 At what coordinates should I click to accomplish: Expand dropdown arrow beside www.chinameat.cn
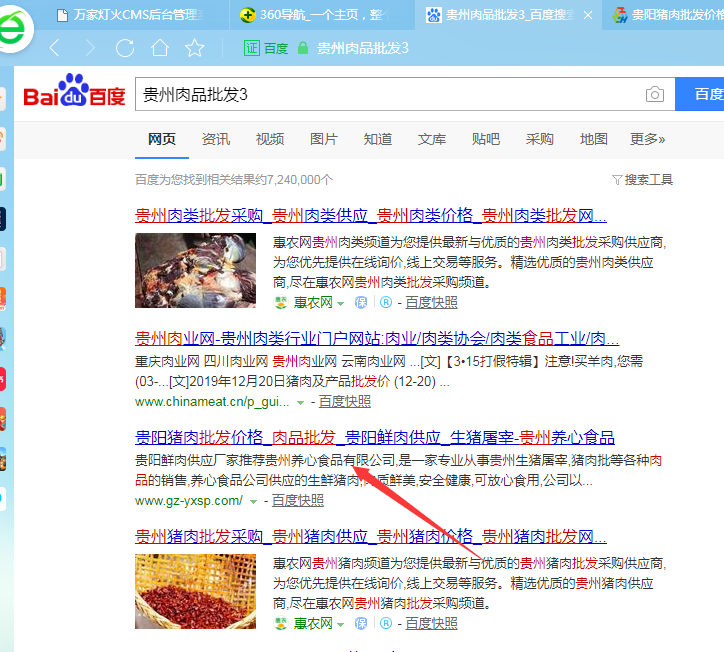(300, 403)
